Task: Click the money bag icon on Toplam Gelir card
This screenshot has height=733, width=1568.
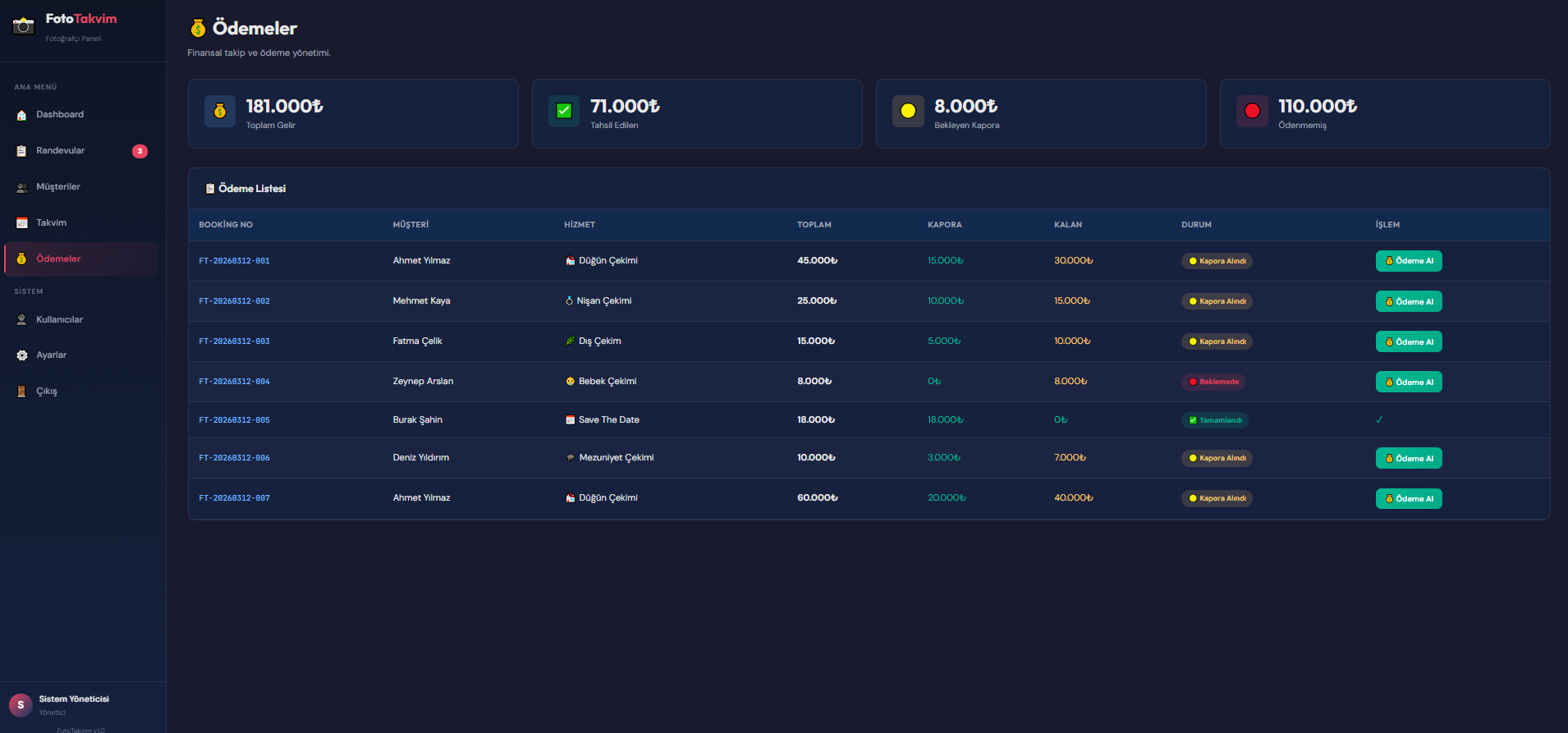Action: (220, 111)
